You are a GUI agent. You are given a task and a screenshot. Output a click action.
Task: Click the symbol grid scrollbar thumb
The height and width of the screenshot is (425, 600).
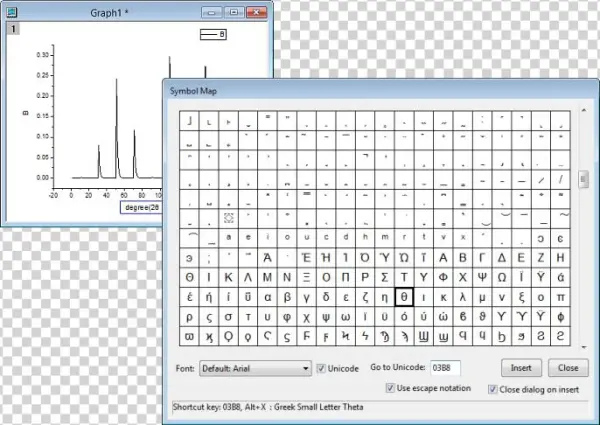tap(584, 179)
